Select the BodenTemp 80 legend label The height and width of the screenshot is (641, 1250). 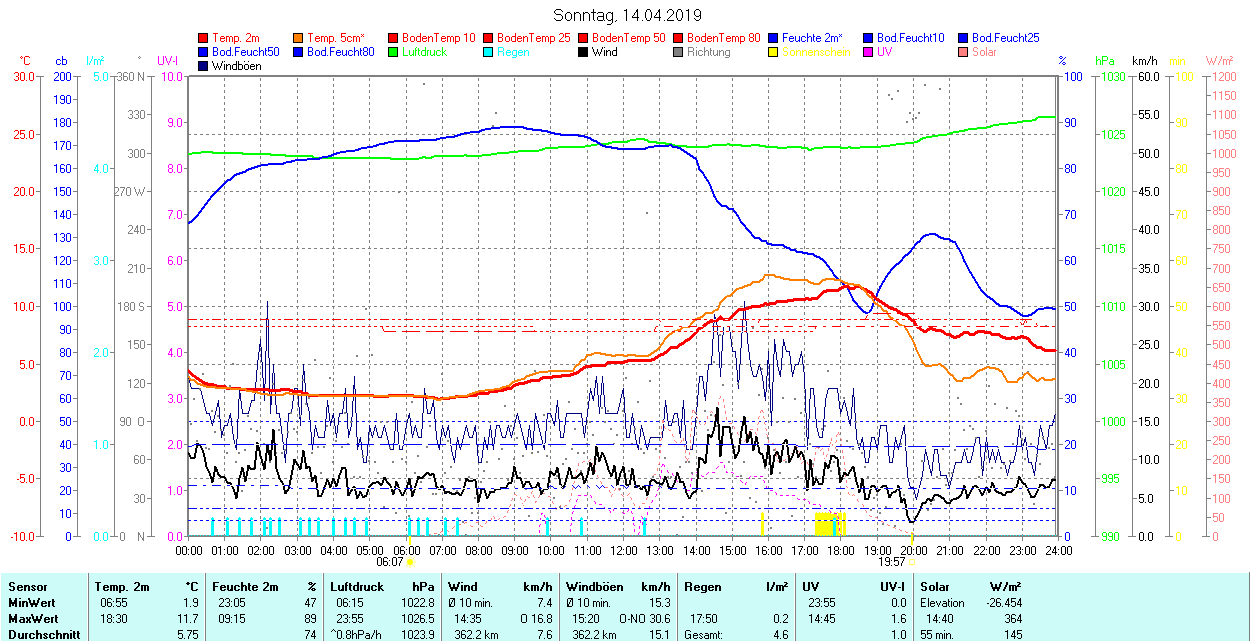(724, 38)
